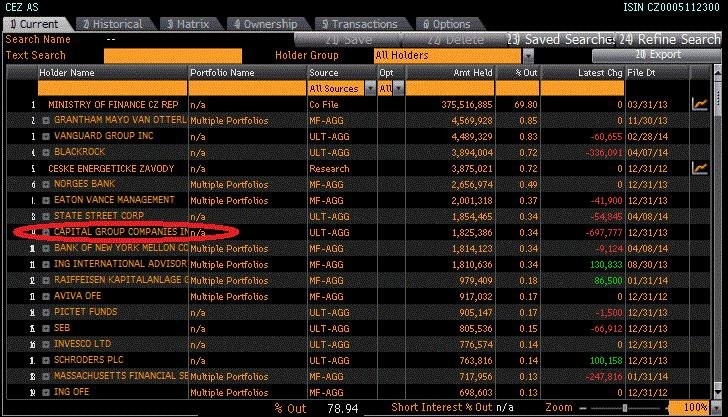728x417 pixels.
Task: Click Refine Search button
Action: pos(669,40)
